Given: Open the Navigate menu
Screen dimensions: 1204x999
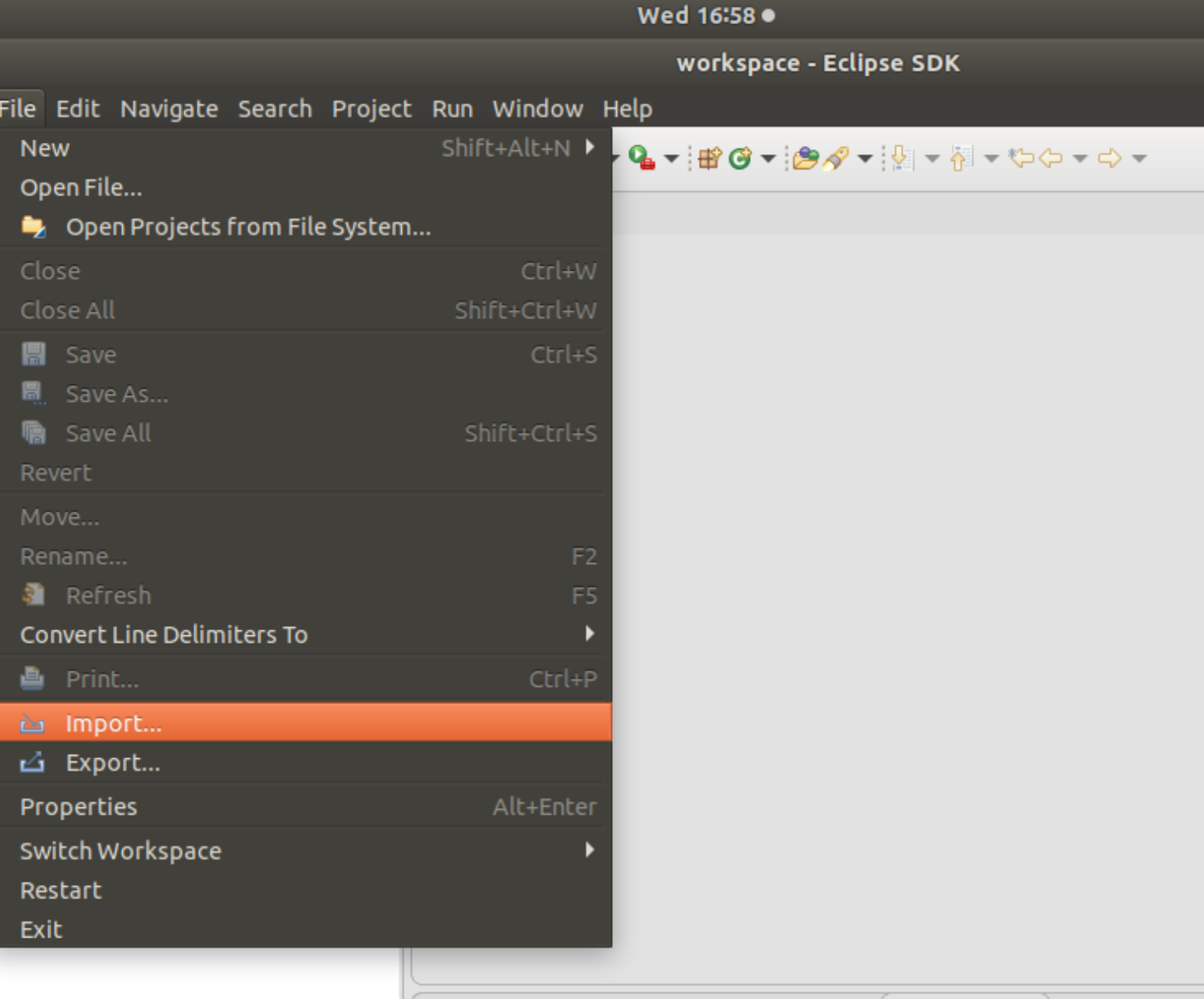Looking at the screenshot, I should click(x=169, y=109).
